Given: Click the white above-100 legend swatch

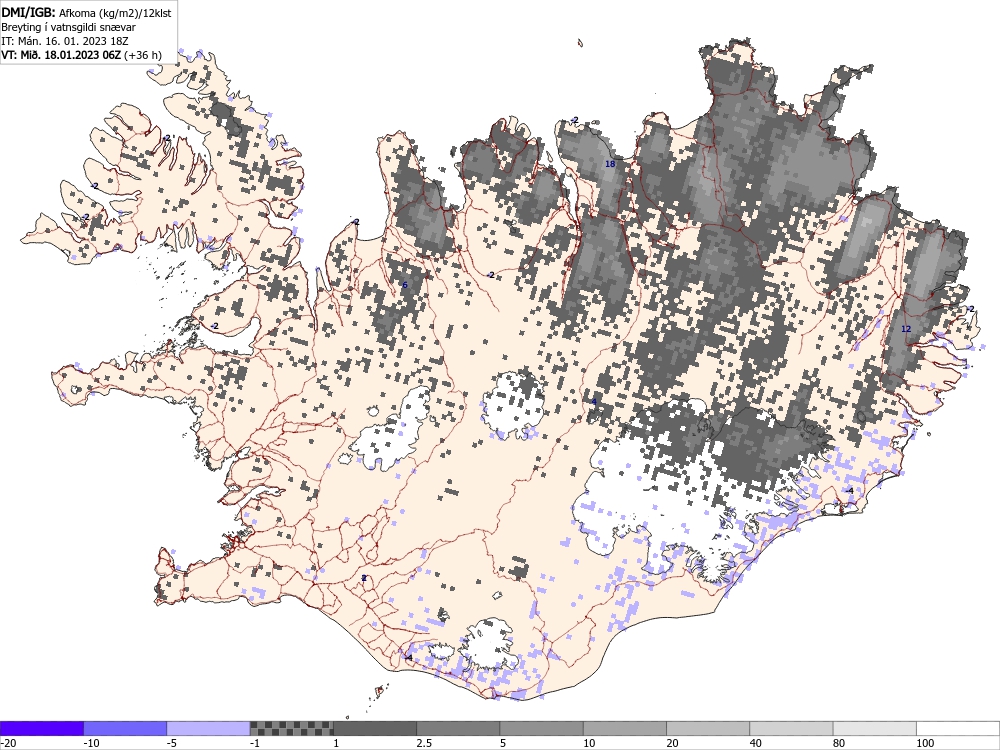Looking at the screenshot, I should pos(958,728).
